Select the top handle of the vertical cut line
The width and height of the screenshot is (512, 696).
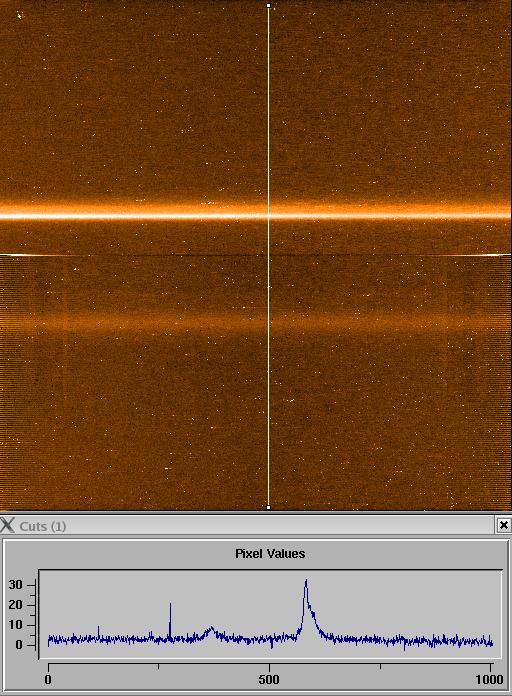(268, 5)
